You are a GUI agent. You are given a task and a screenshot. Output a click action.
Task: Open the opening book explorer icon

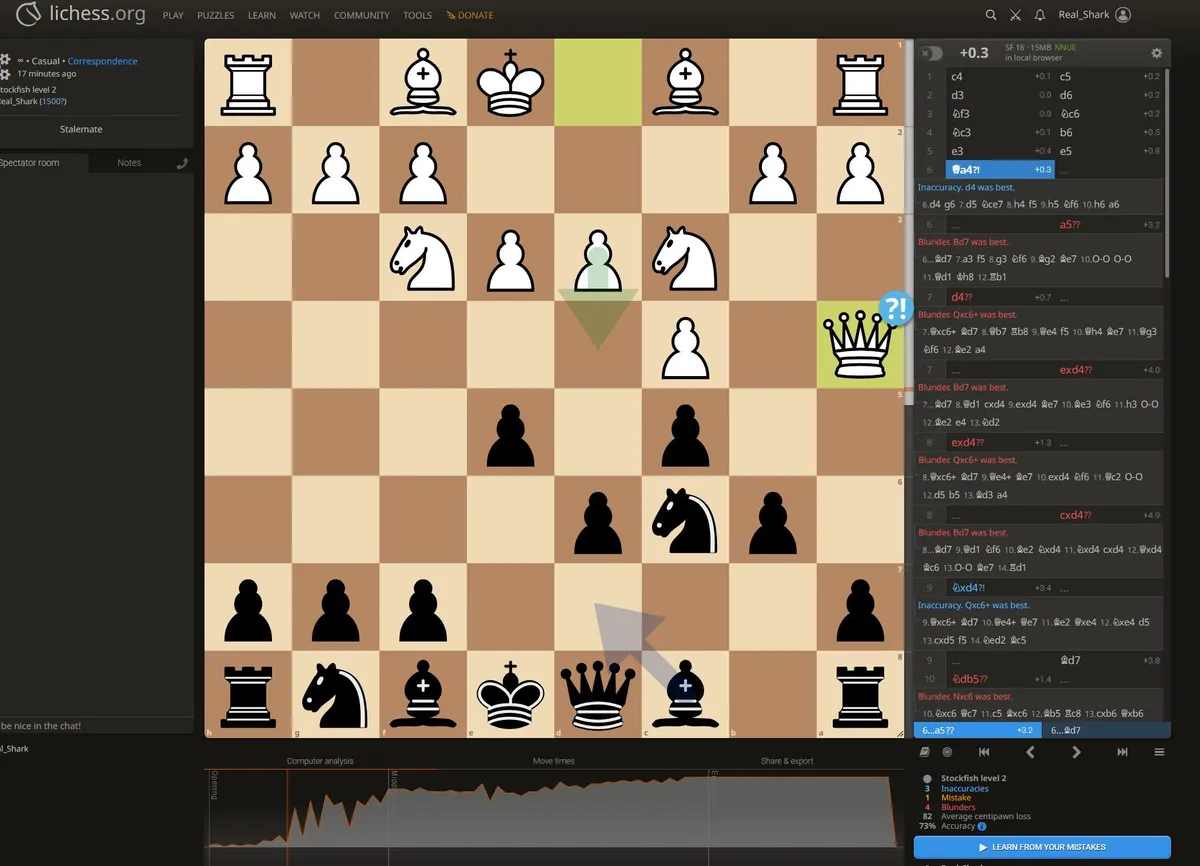pos(925,751)
